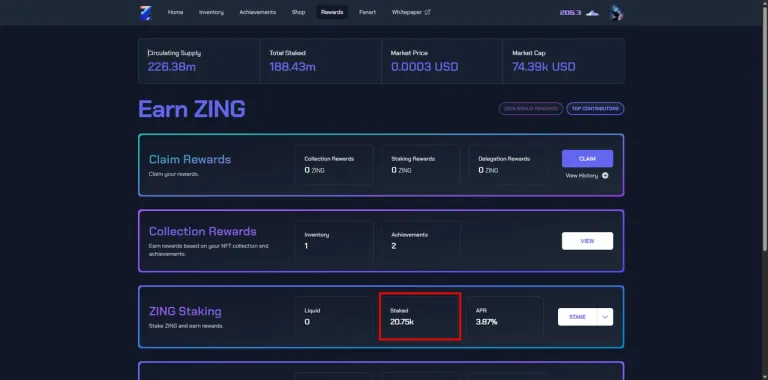Open the Top Contributors pill button
The image size is (768, 380).
[595, 109]
